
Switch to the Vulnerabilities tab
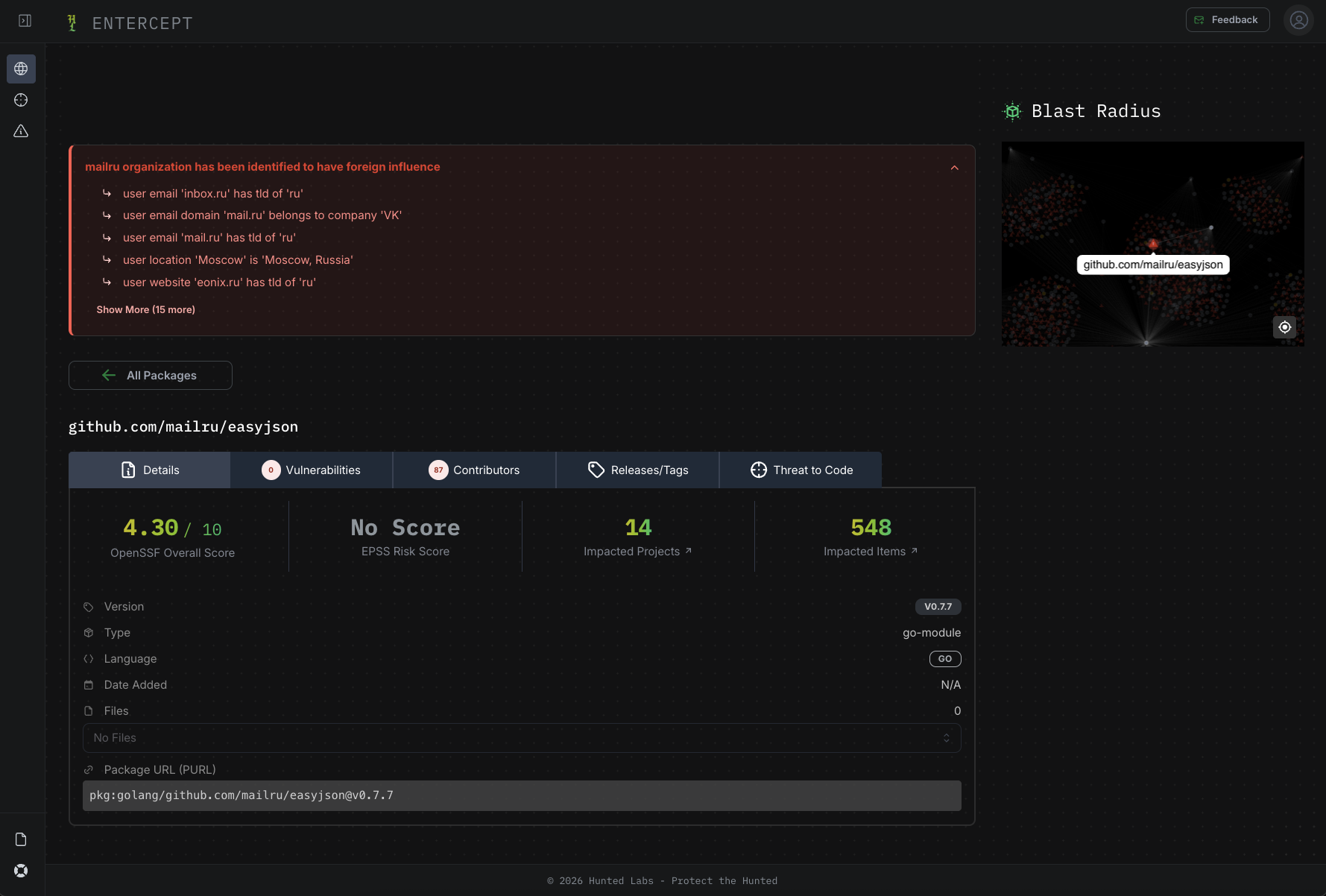point(312,470)
